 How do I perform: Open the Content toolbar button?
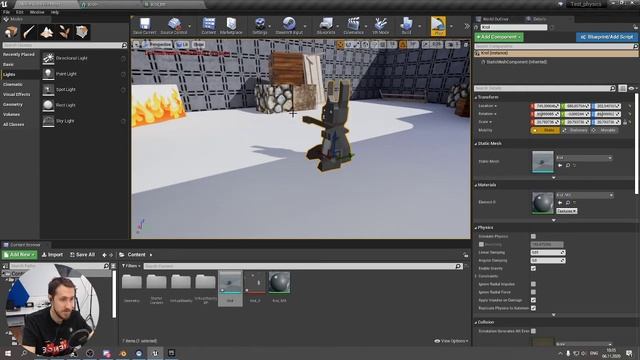point(209,26)
